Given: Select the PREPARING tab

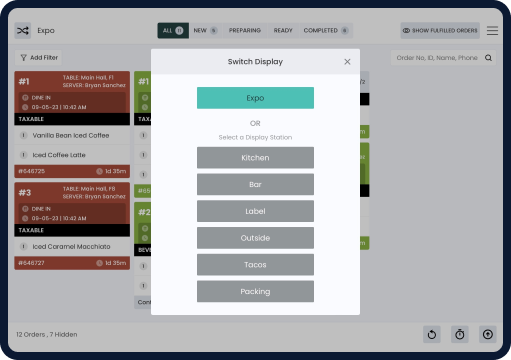Looking at the screenshot, I should click(245, 31).
